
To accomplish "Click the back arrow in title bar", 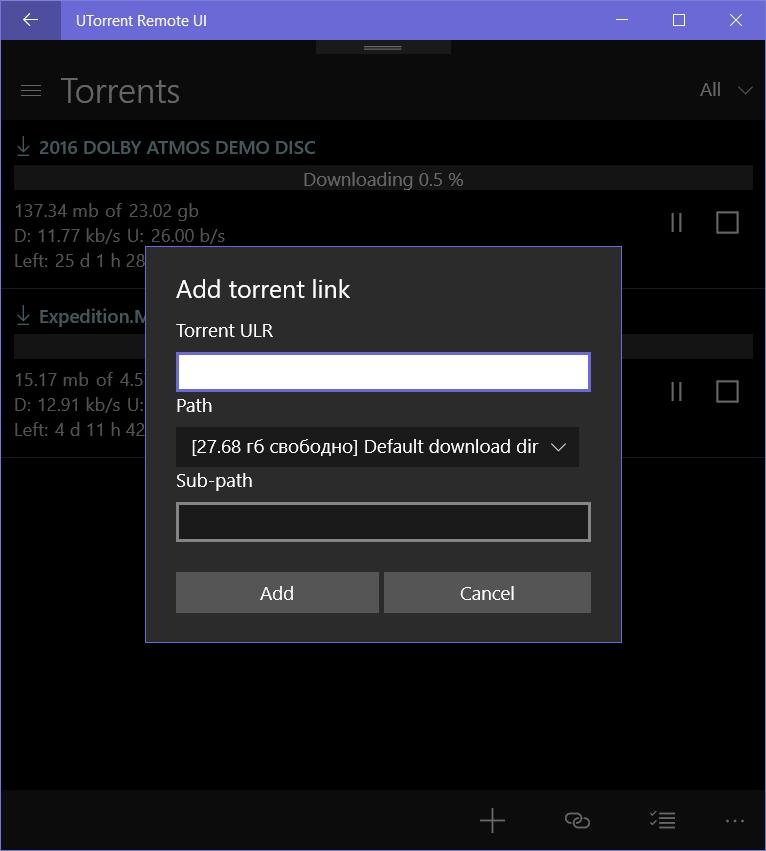I will [x=30, y=20].
